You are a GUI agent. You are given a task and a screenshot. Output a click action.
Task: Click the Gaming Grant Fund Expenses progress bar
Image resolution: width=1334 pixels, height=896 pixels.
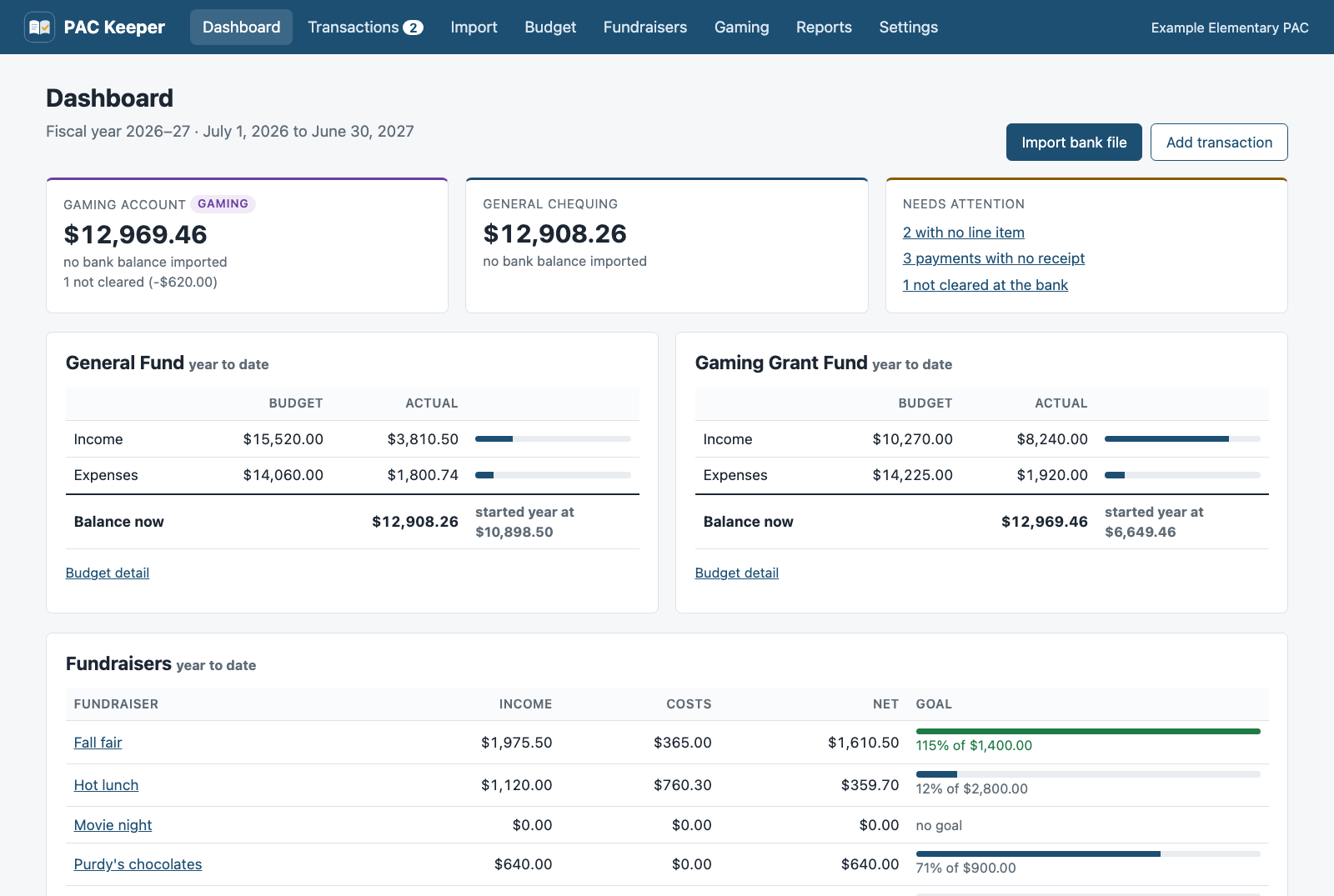coord(1182,475)
